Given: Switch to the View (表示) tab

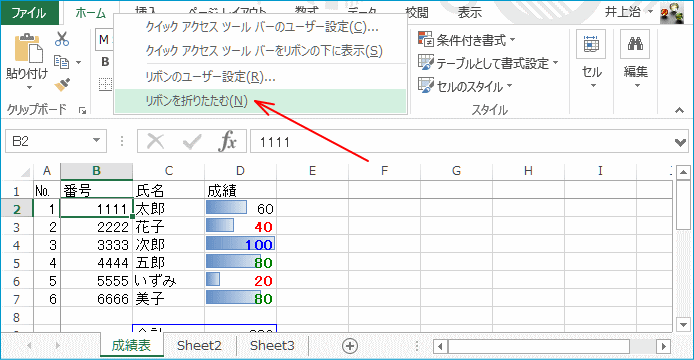Looking at the screenshot, I should point(469,12).
